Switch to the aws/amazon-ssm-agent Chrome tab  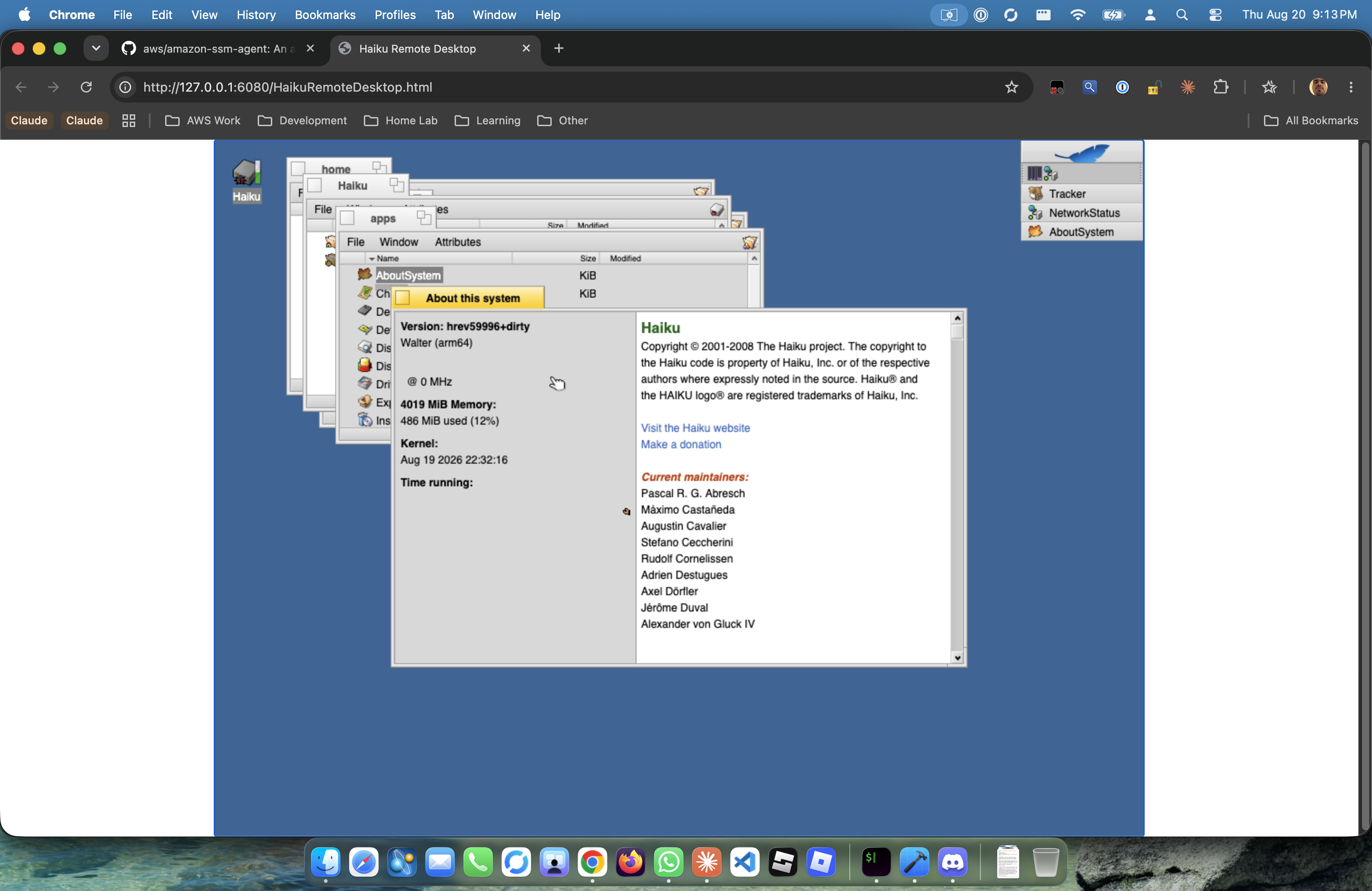[x=219, y=49]
